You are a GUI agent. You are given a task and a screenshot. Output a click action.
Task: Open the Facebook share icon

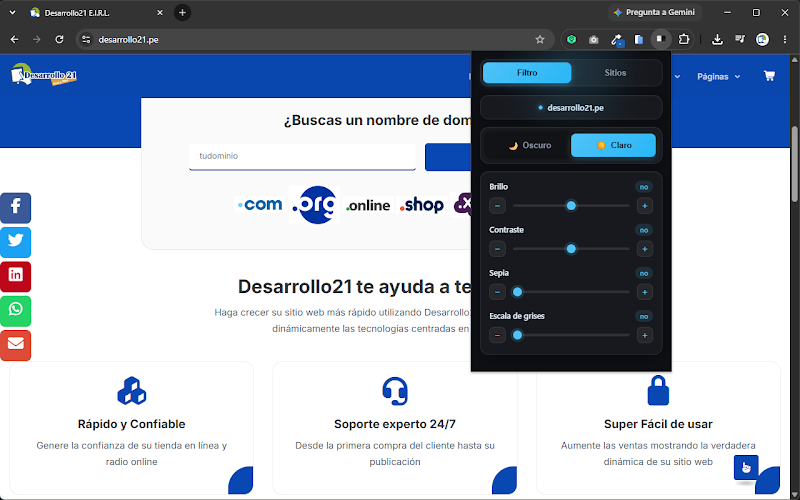click(x=15, y=208)
